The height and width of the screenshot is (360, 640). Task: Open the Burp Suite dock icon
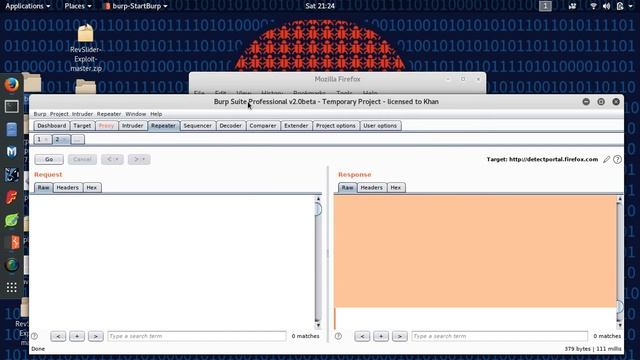pyautogui.click(x=12, y=242)
